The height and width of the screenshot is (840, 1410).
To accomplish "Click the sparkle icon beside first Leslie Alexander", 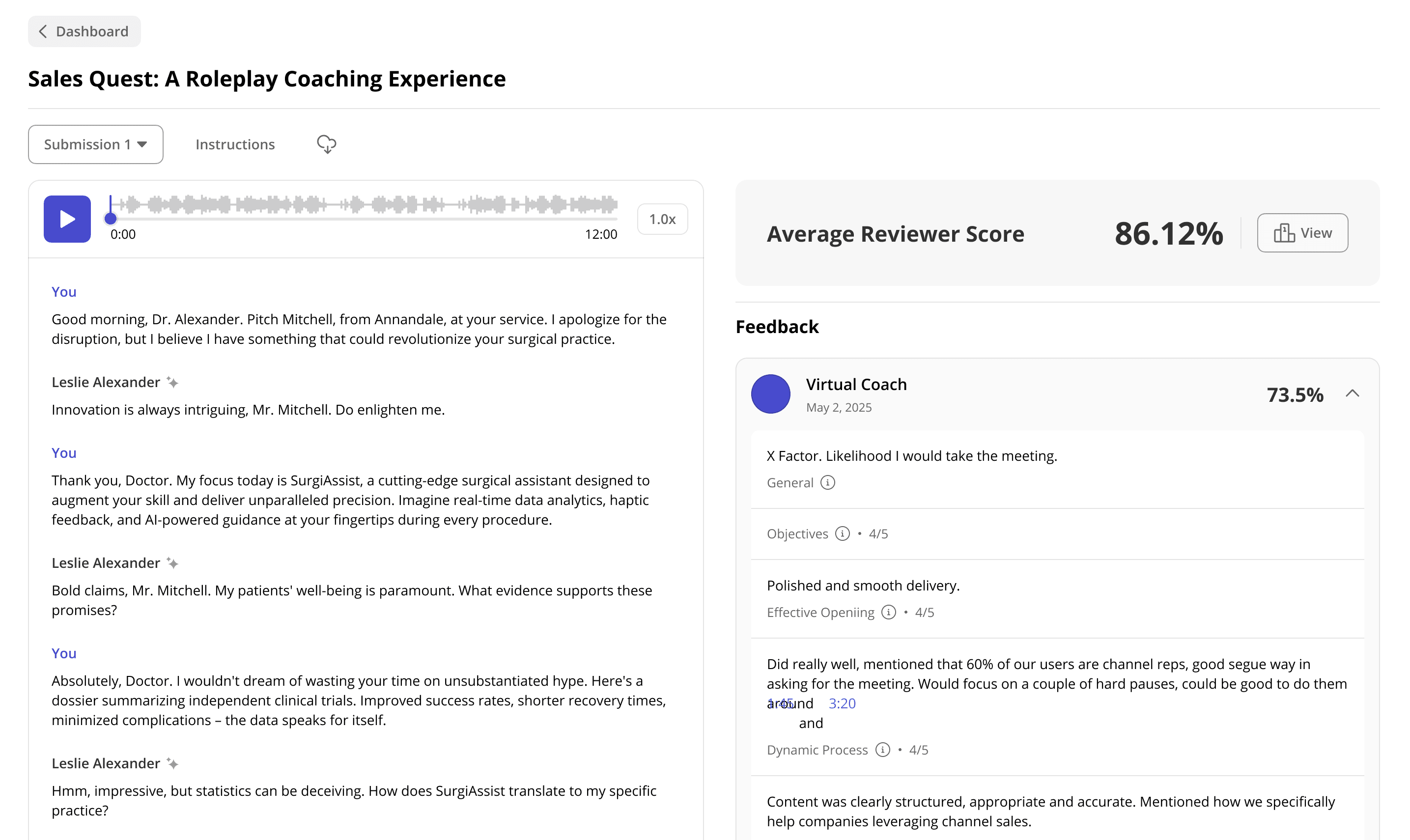I will coord(172,383).
